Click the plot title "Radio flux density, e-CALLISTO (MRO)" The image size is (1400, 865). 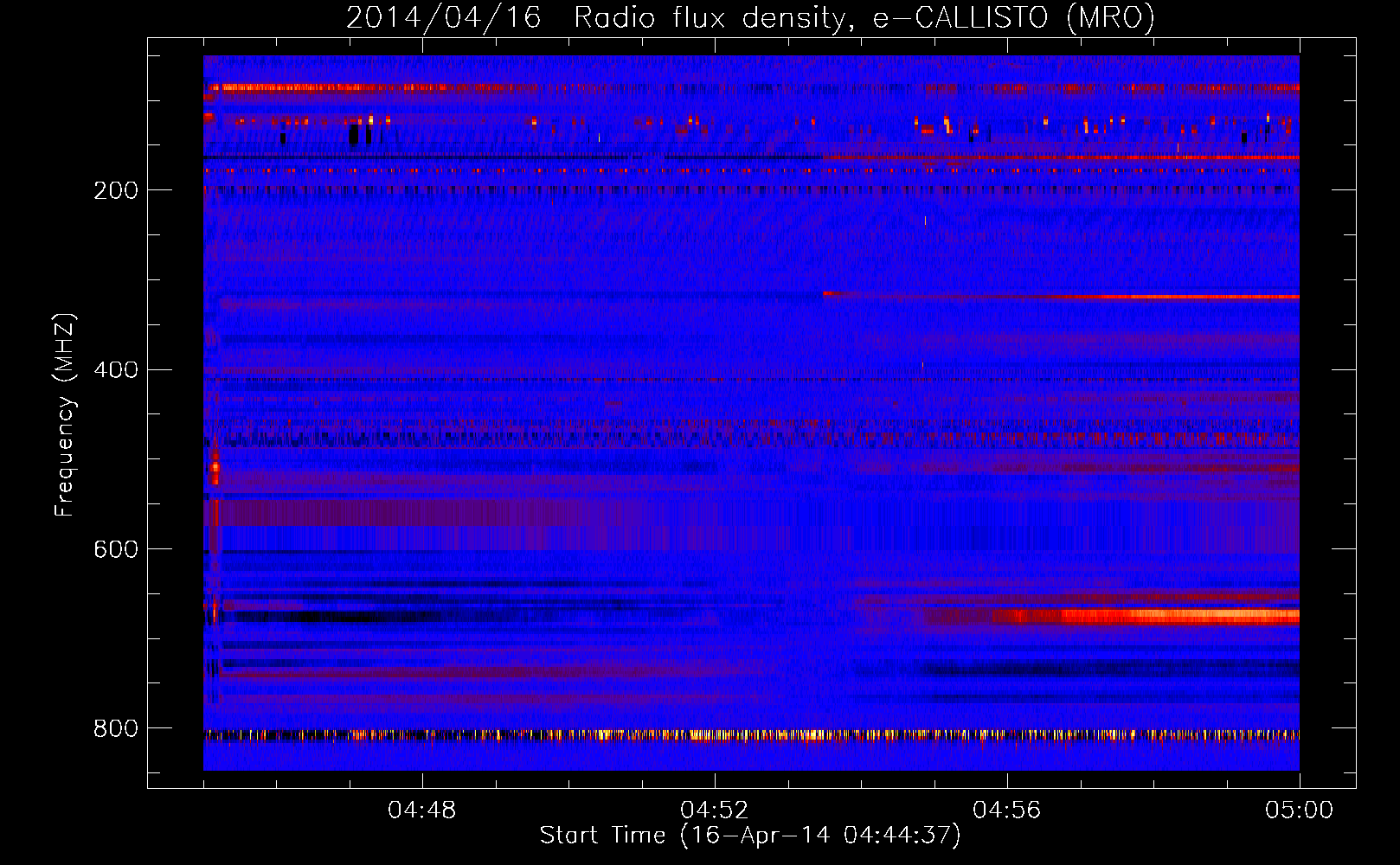coord(864,18)
